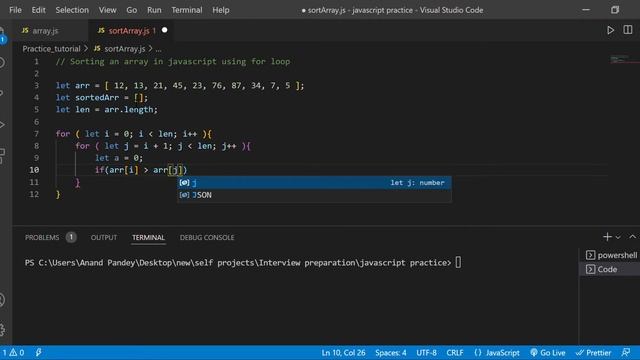Open the Manage gear in activity bar
The width and height of the screenshot is (640, 360).
point(2,329)
